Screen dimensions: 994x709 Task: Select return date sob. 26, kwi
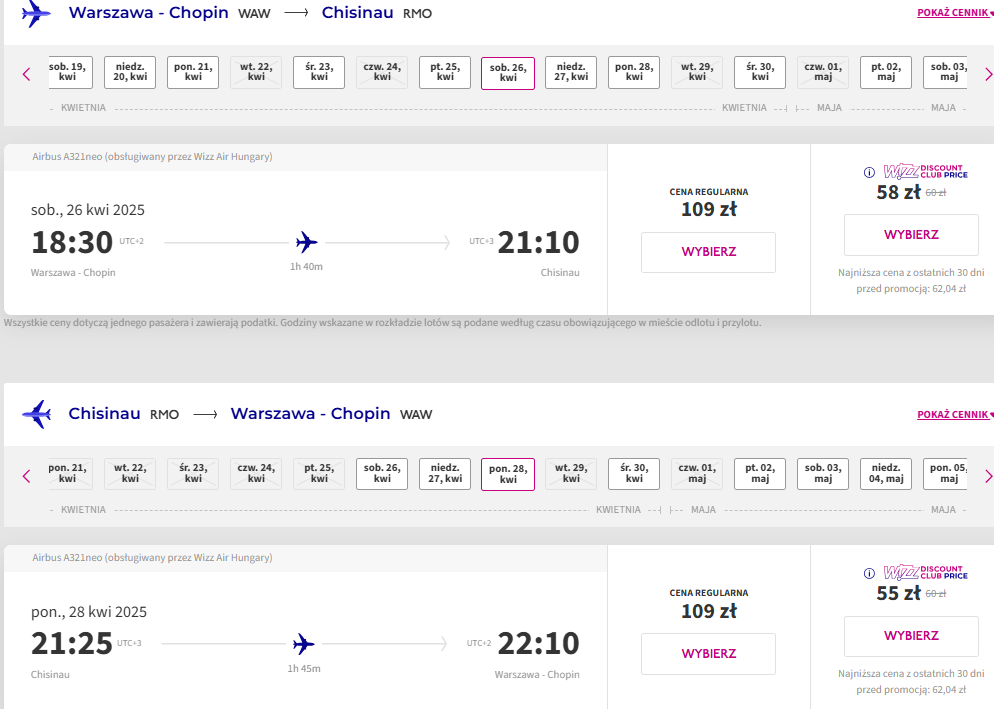(382, 474)
